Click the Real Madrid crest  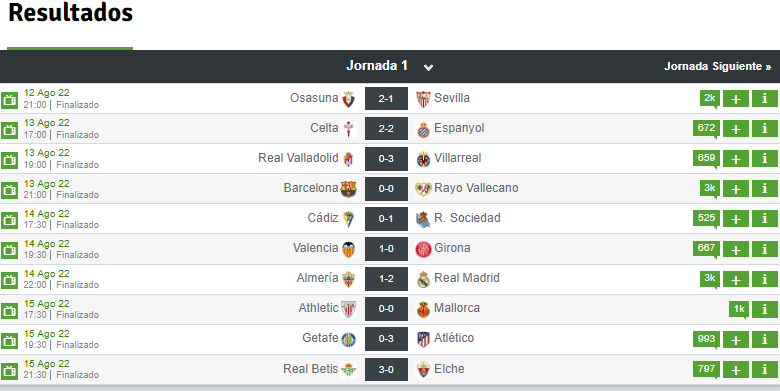click(x=423, y=280)
